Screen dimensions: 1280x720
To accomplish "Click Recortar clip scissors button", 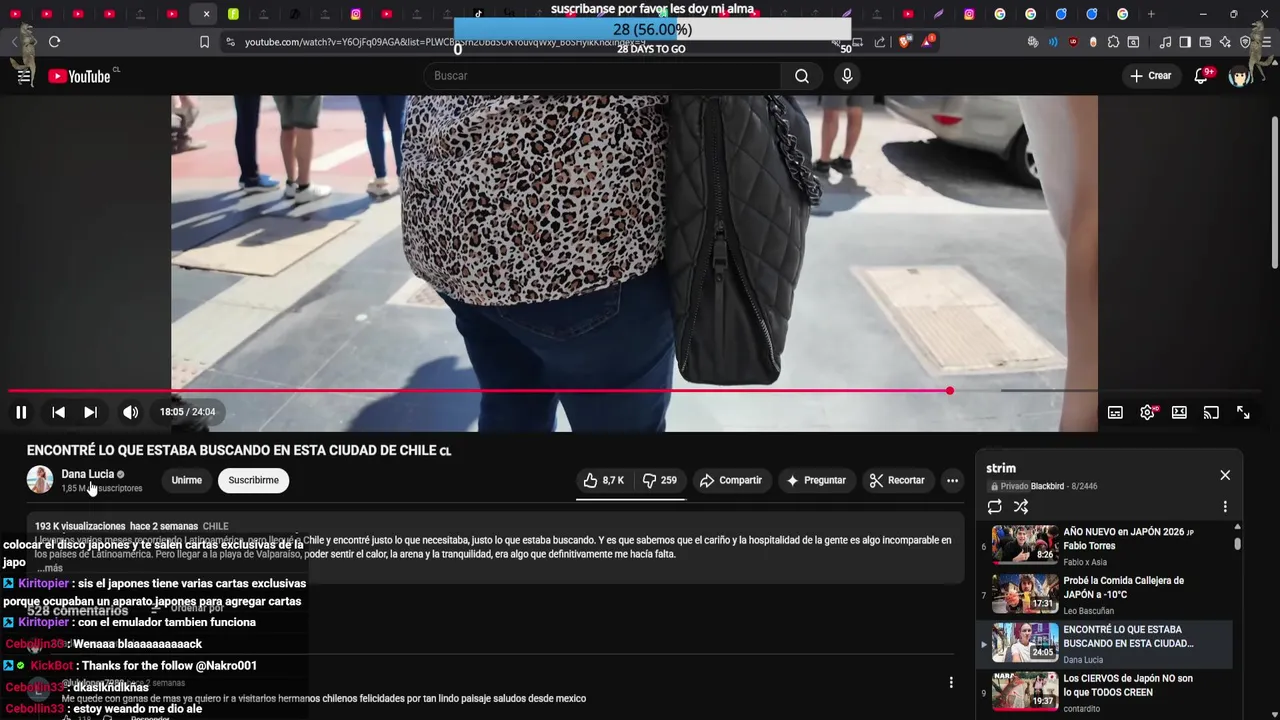I will pyautogui.click(x=897, y=480).
